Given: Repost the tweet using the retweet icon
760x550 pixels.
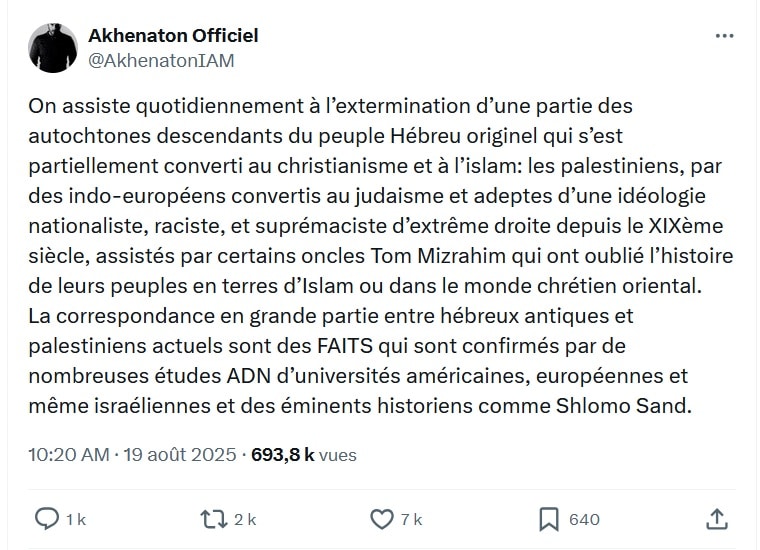Looking at the screenshot, I should 214,518.
